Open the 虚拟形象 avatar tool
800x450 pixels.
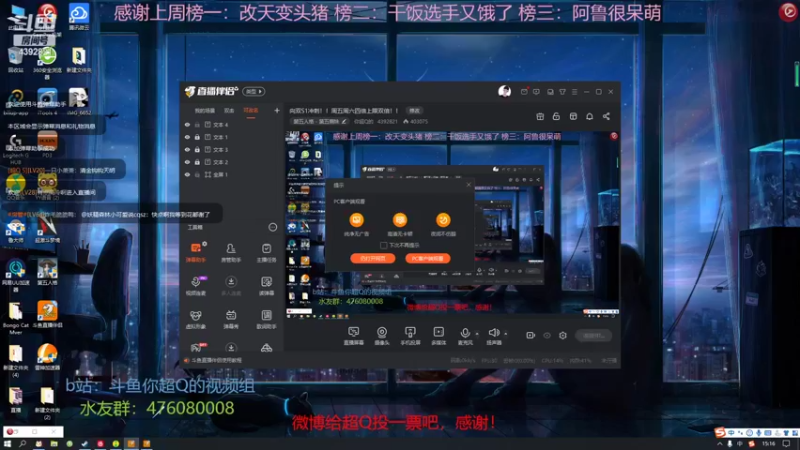coord(195,319)
